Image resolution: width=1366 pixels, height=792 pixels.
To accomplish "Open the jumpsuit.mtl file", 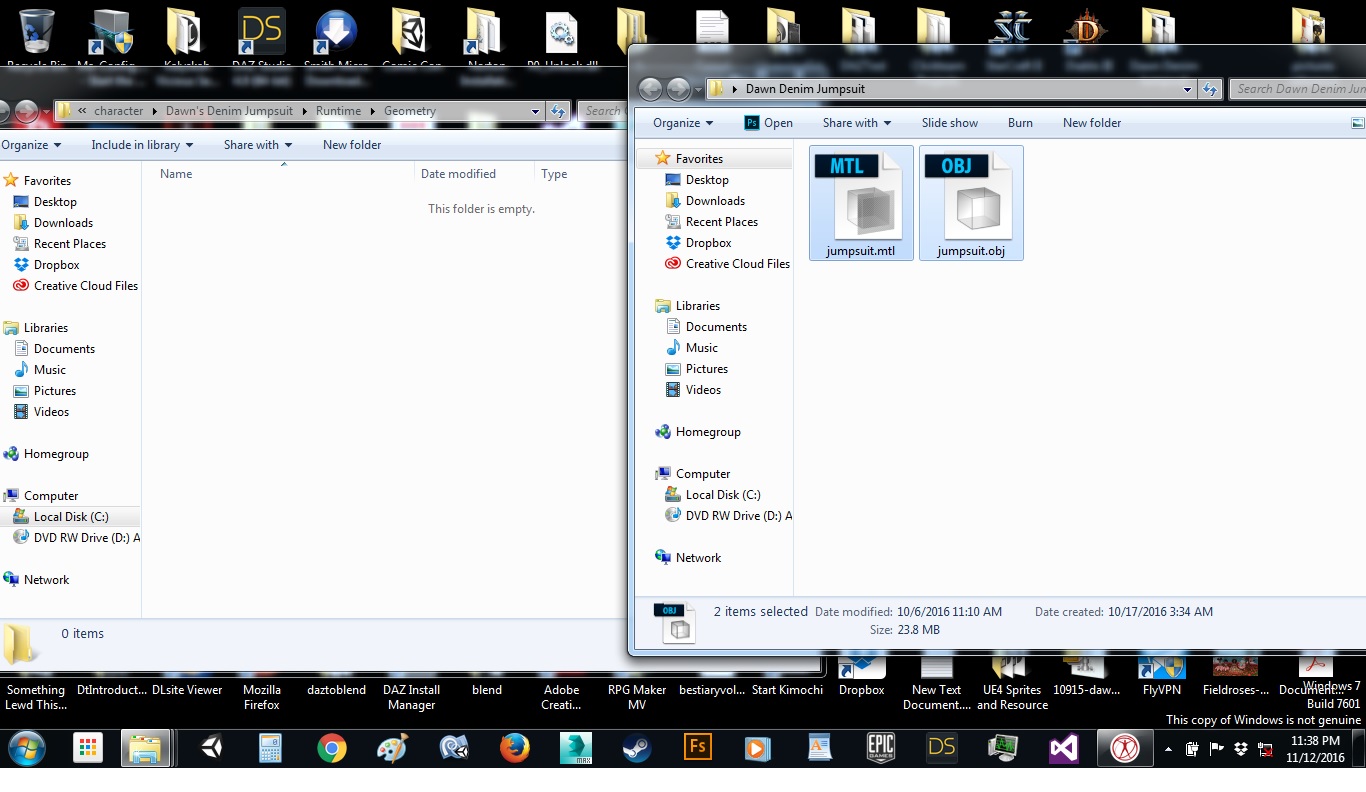I will [860, 204].
